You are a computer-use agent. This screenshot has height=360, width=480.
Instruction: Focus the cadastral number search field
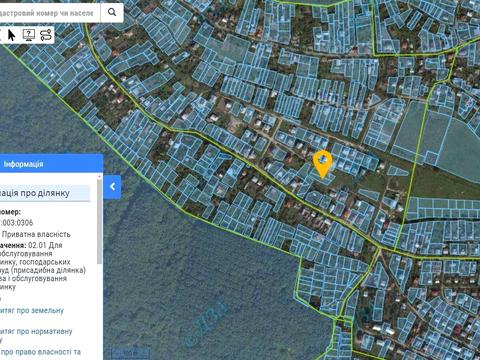49,13
